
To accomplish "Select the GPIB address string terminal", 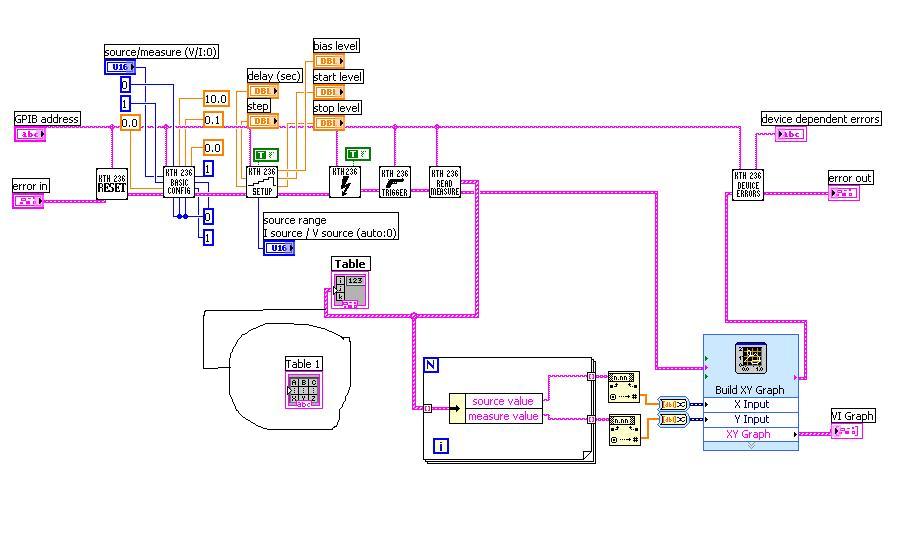I will click(29, 133).
